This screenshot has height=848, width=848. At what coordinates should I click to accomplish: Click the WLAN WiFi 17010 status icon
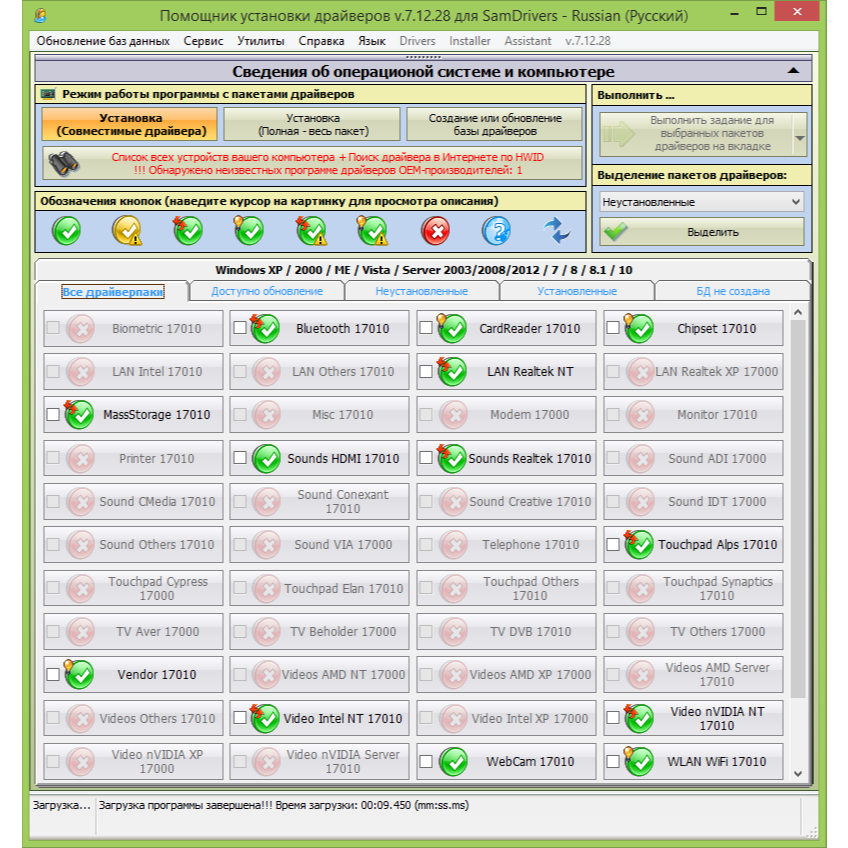click(x=638, y=761)
